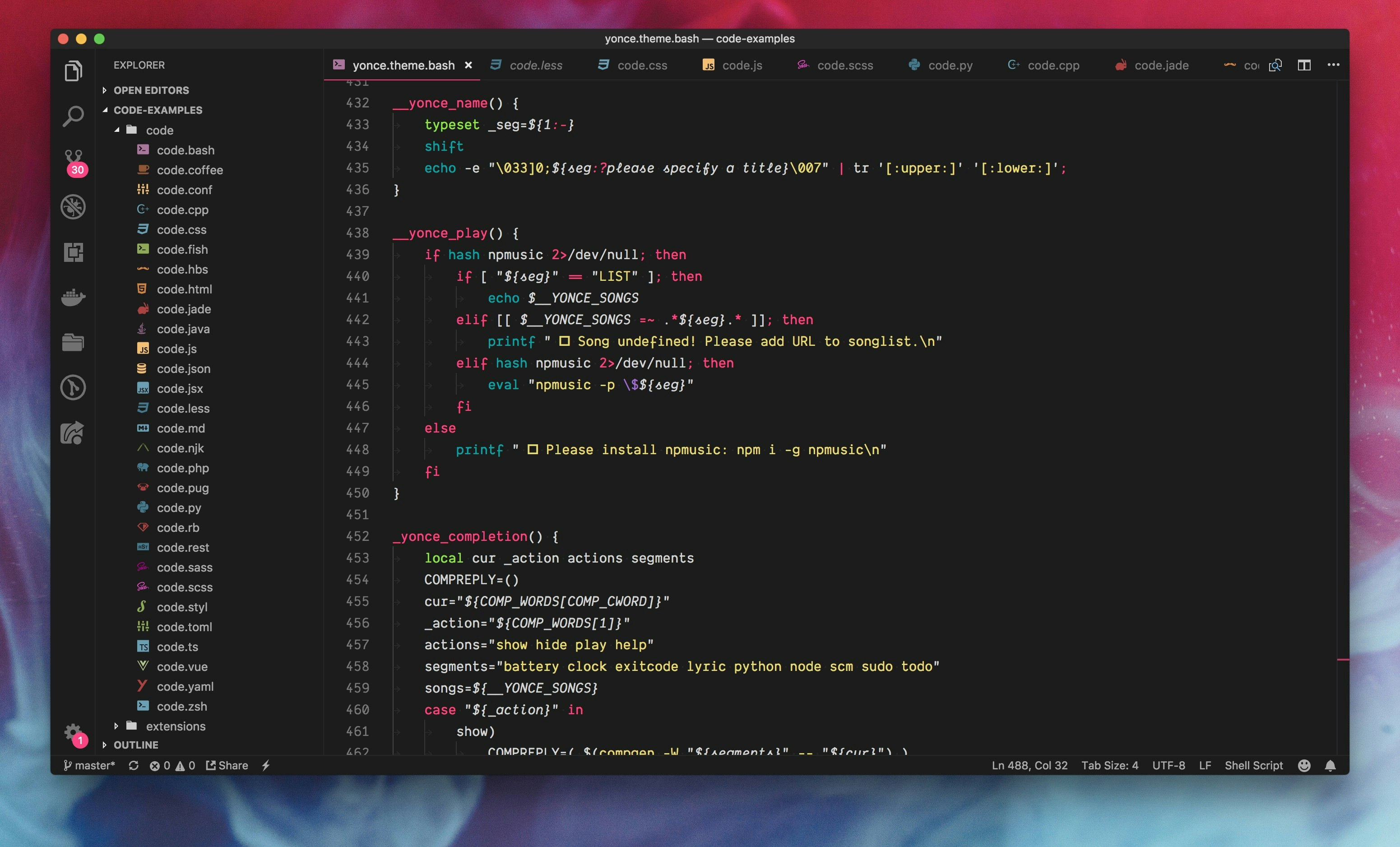
Task: Switch to the code.scss tab
Action: pyautogui.click(x=844, y=65)
